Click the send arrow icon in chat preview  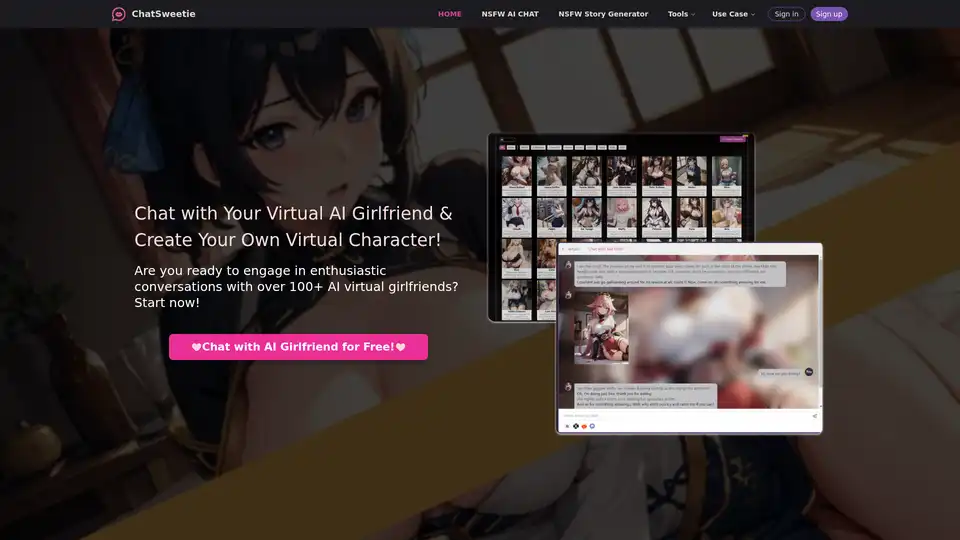coord(814,415)
